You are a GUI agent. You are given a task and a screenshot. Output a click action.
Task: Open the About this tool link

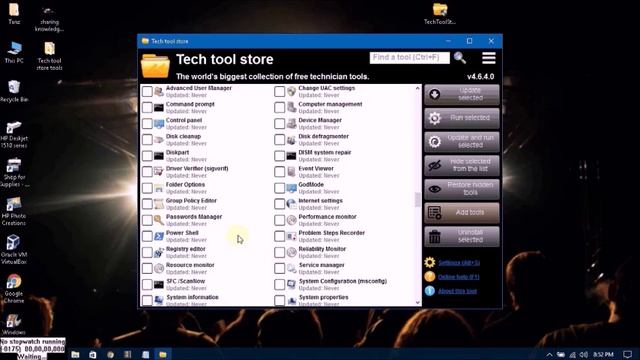[x=457, y=291]
